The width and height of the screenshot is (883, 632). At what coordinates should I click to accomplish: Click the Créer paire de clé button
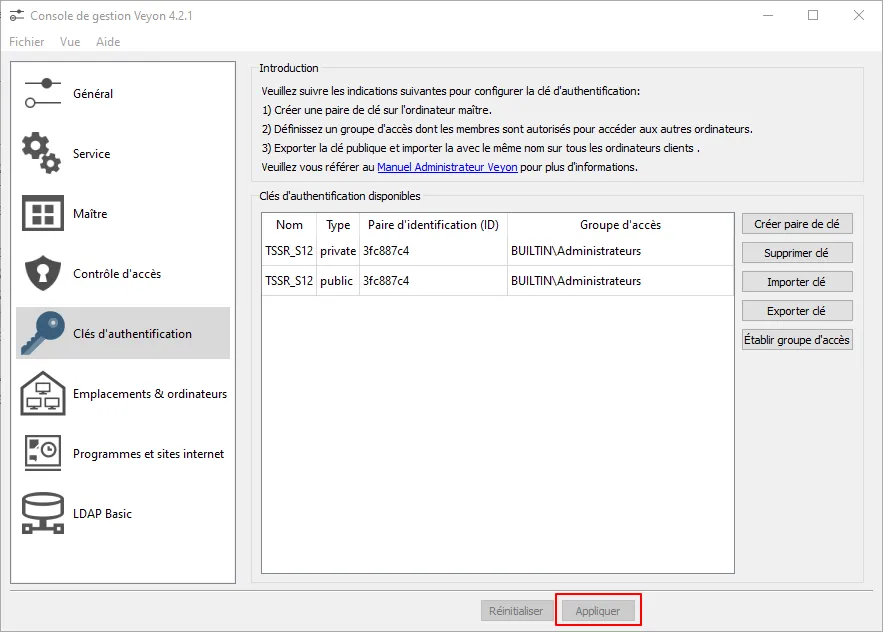coord(797,224)
